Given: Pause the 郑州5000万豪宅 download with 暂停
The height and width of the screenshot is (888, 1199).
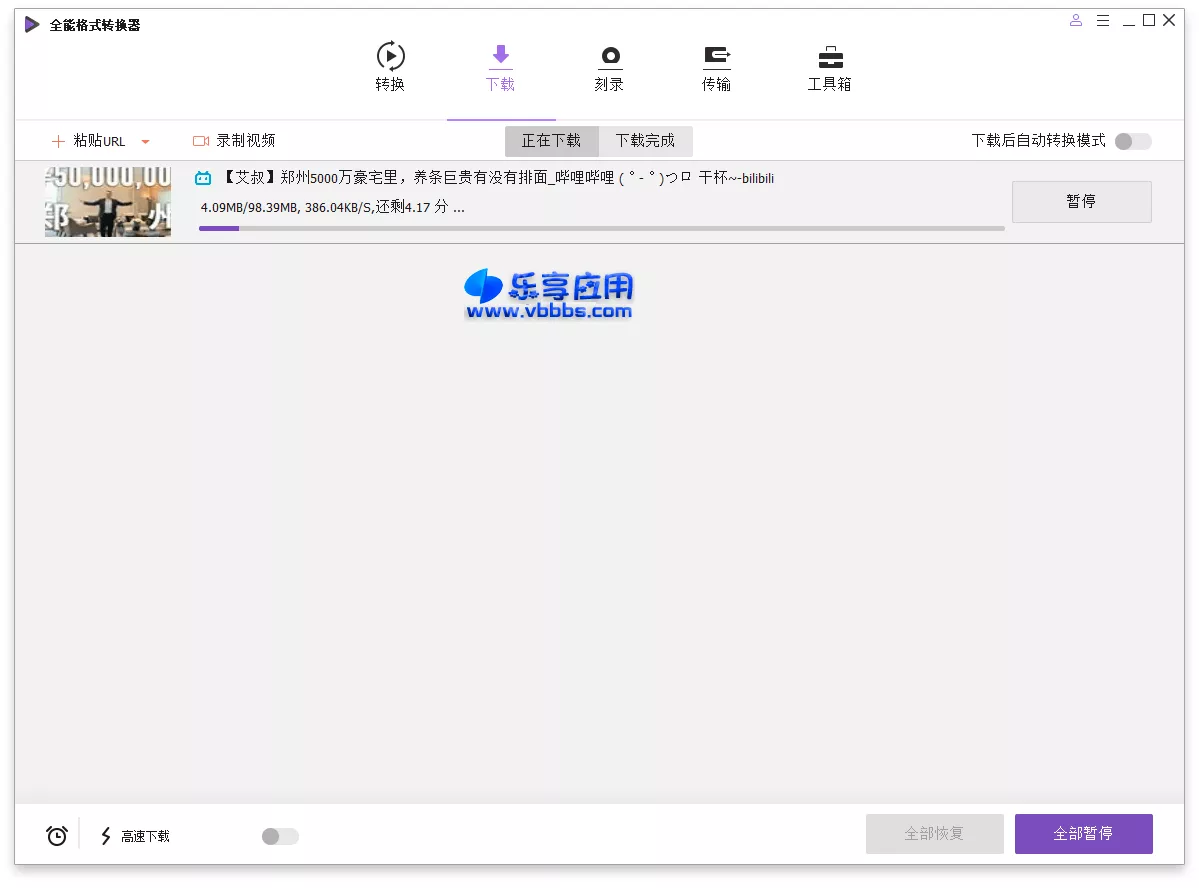Looking at the screenshot, I should pyautogui.click(x=1081, y=201).
